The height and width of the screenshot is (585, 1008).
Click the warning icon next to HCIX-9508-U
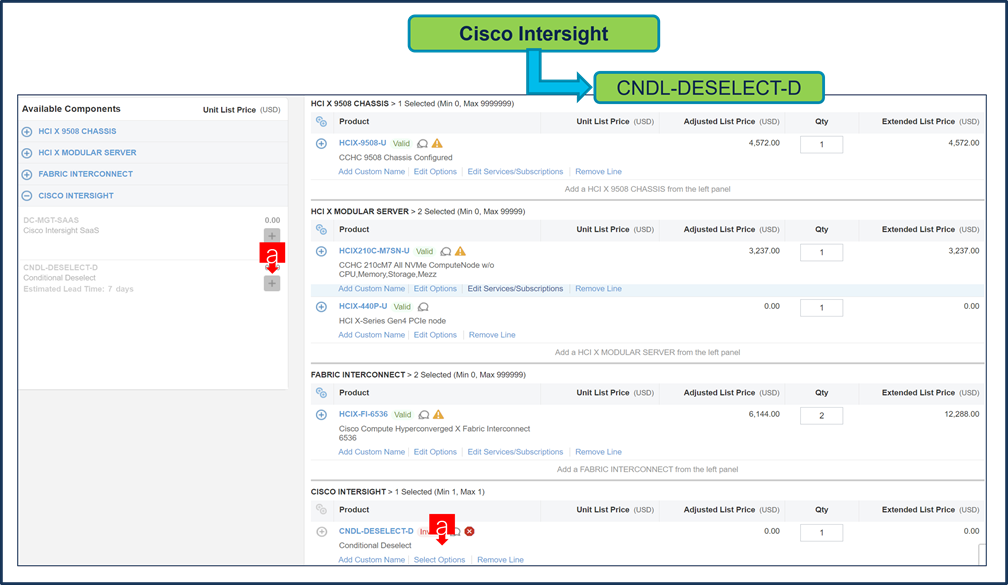[437, 143]
